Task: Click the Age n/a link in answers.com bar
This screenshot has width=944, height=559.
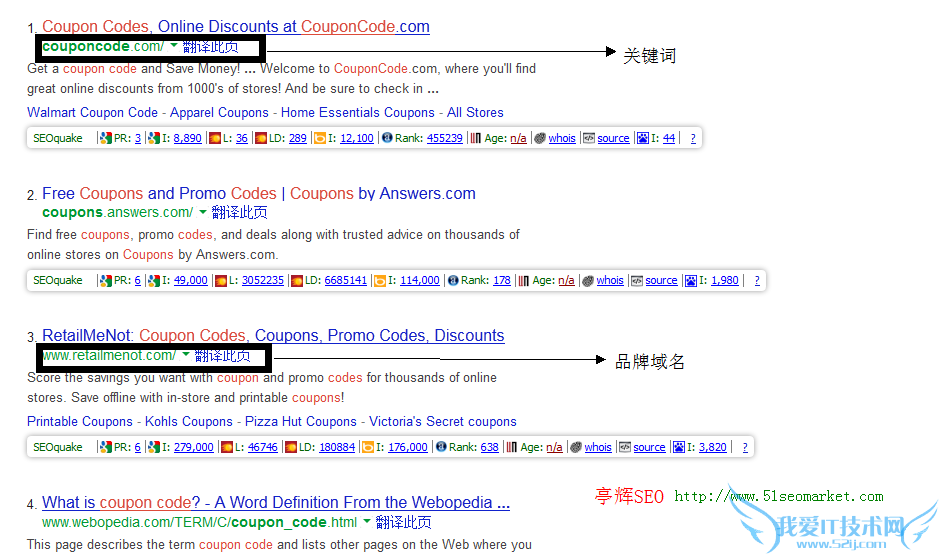Action: pyautogui.click(x=566, y=280)
